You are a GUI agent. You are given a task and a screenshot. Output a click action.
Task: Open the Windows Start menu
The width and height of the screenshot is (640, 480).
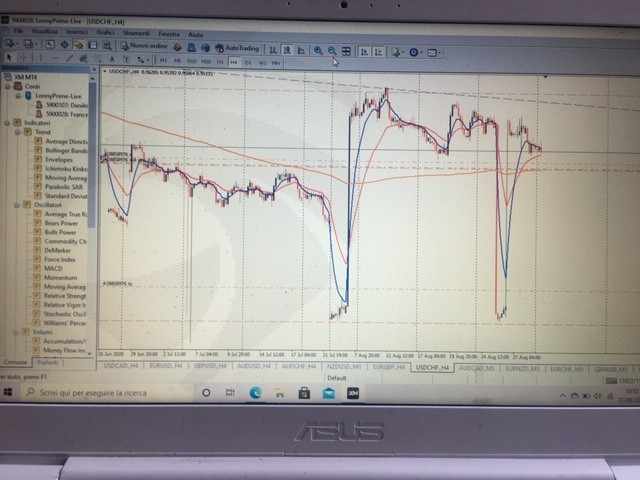pos(7,392)
